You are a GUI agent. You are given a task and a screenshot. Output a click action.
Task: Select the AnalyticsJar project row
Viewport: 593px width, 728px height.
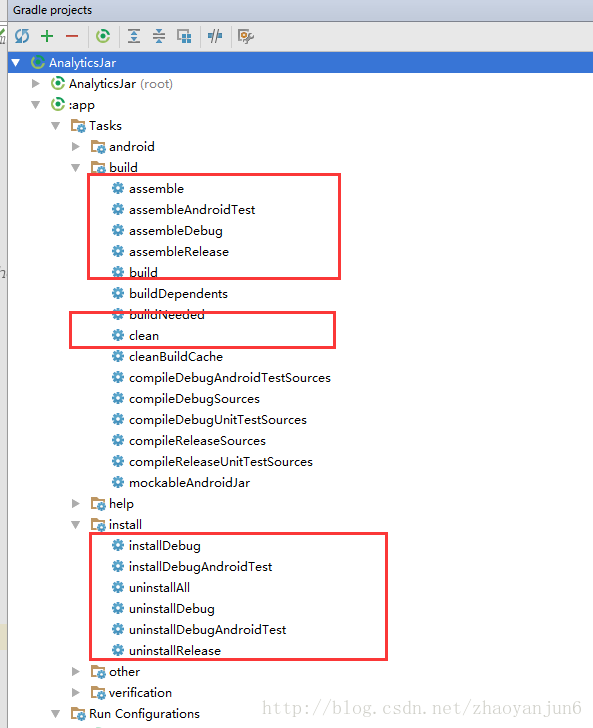click(300, 62)
